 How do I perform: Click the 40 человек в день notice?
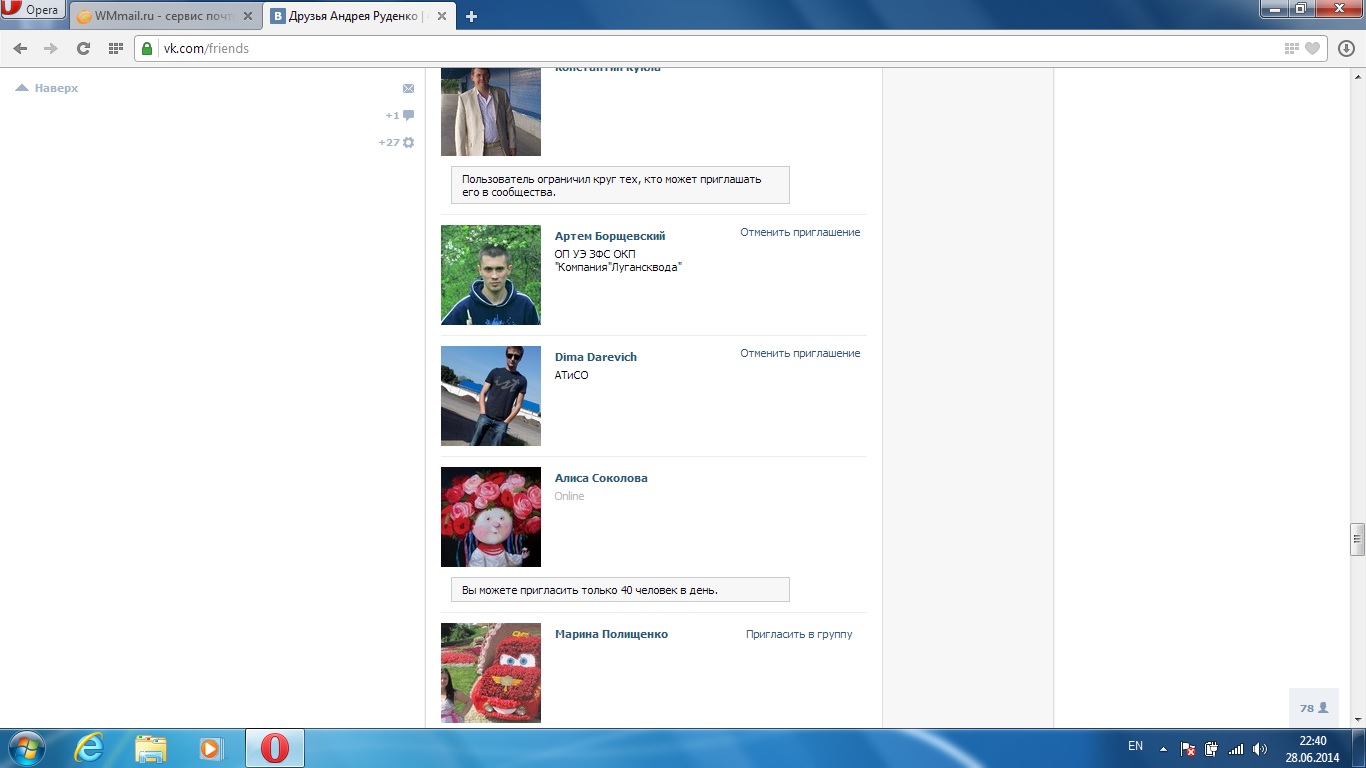pyautogui.click(x=620, y=590)
